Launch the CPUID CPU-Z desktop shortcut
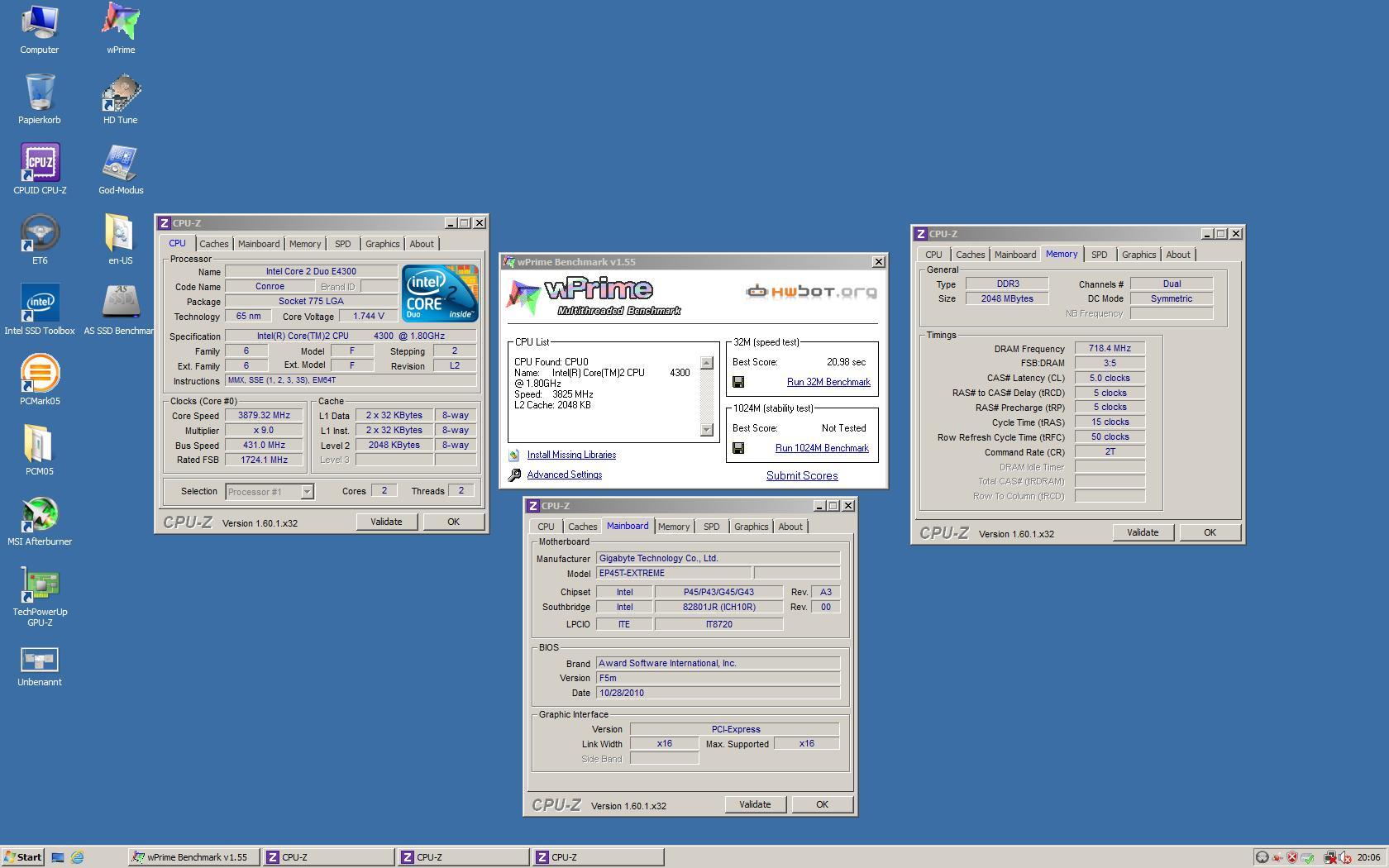The width and height of the screenshot is (1389, 868). [x=40, y=169]
